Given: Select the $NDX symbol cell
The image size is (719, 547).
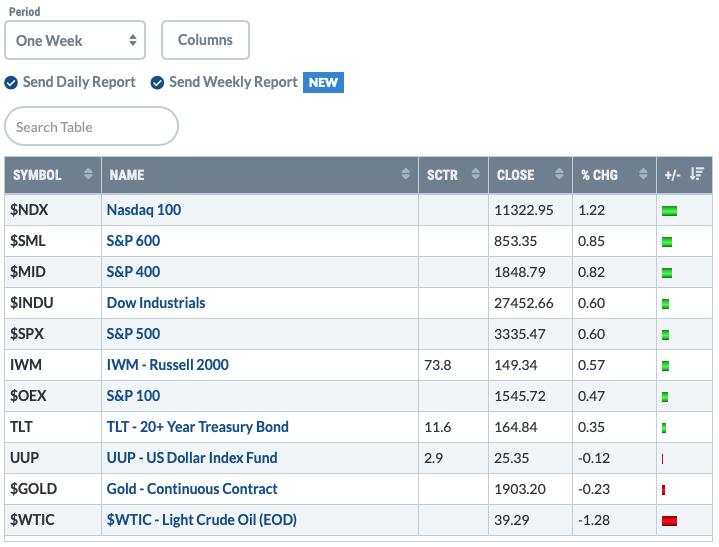Looking at the screenshot, I should click(x=53, y=210).
